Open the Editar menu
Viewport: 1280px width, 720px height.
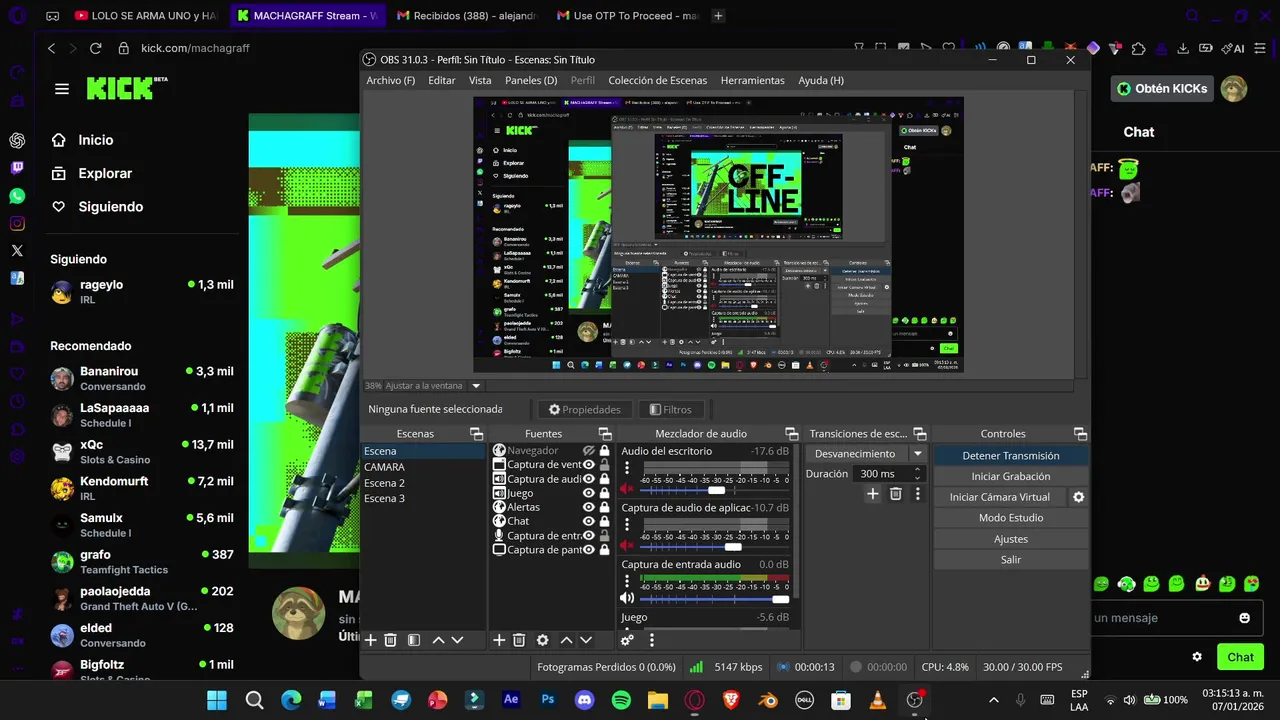coord(442,80)
